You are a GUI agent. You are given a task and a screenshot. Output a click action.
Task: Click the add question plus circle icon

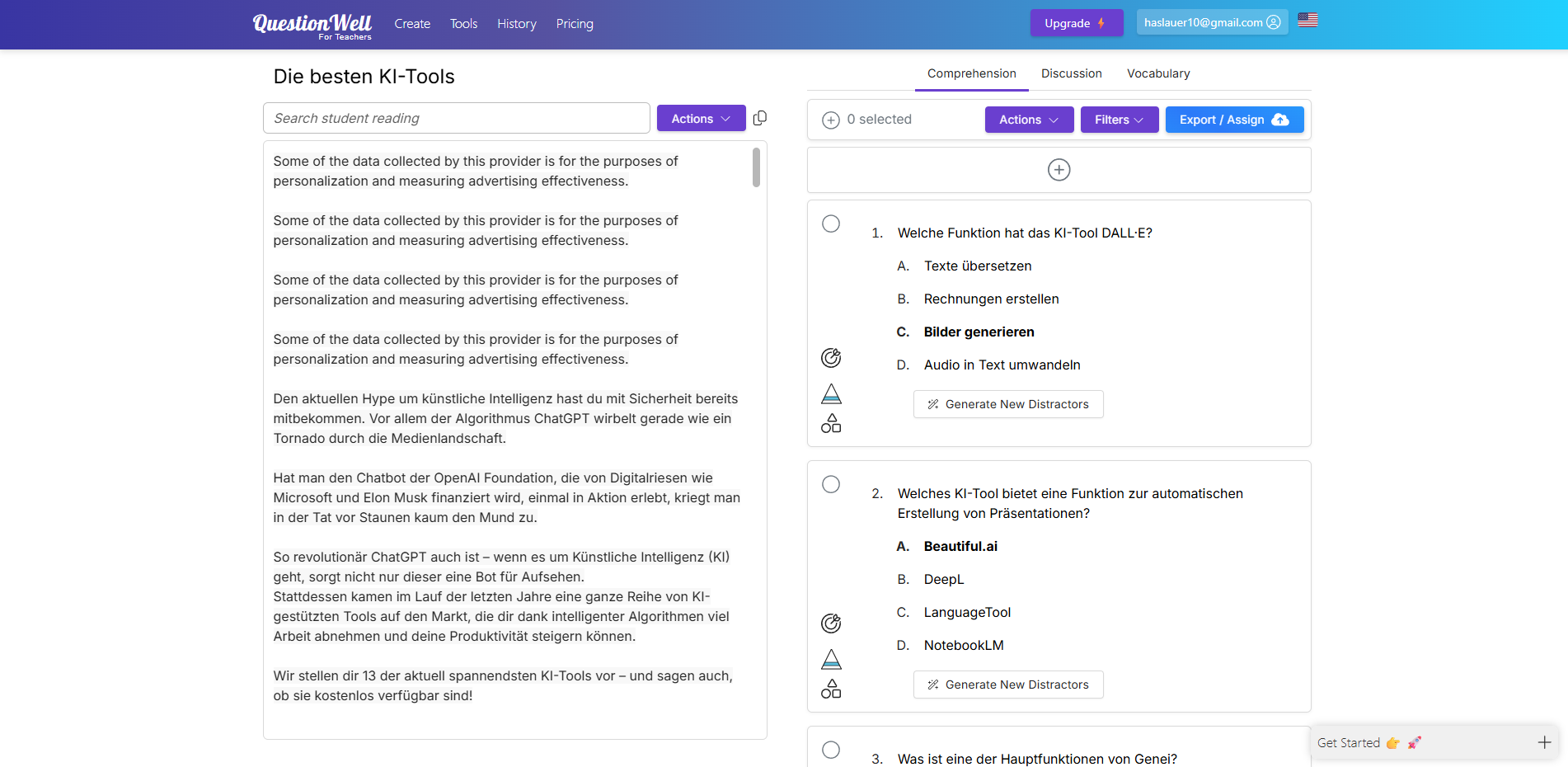point(1059,170)
